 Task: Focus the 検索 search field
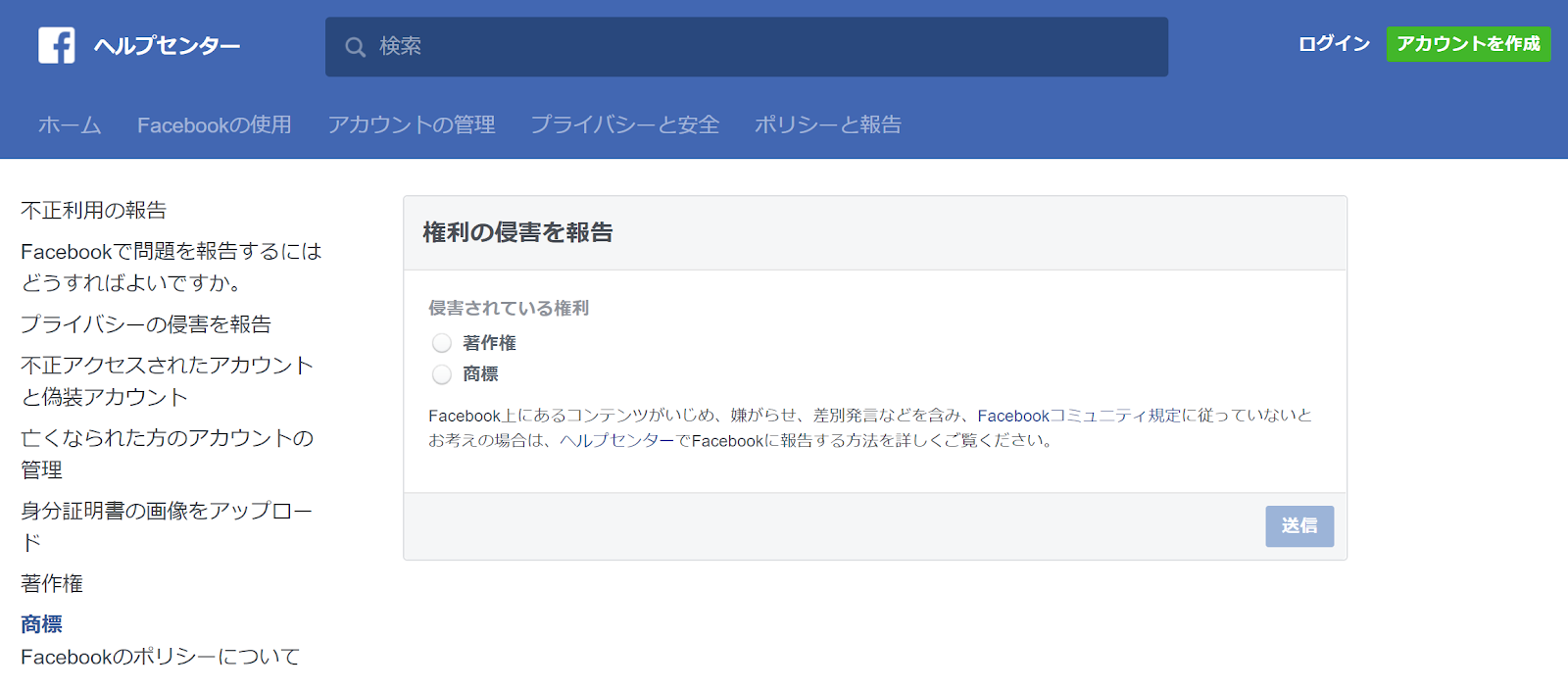pyautogui.click(x=747, y=47)
